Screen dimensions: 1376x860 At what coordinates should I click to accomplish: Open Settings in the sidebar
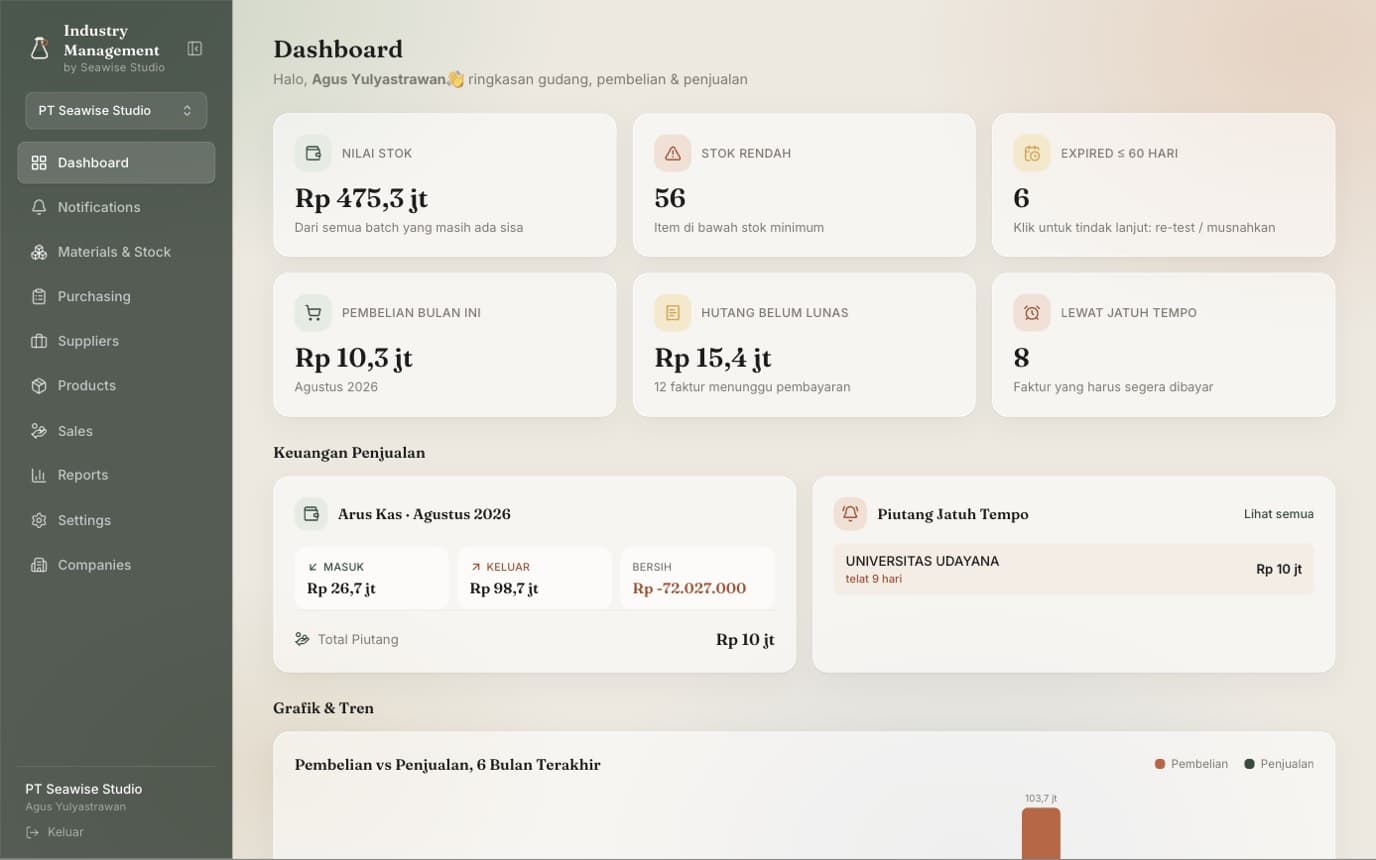coord(116,520)
